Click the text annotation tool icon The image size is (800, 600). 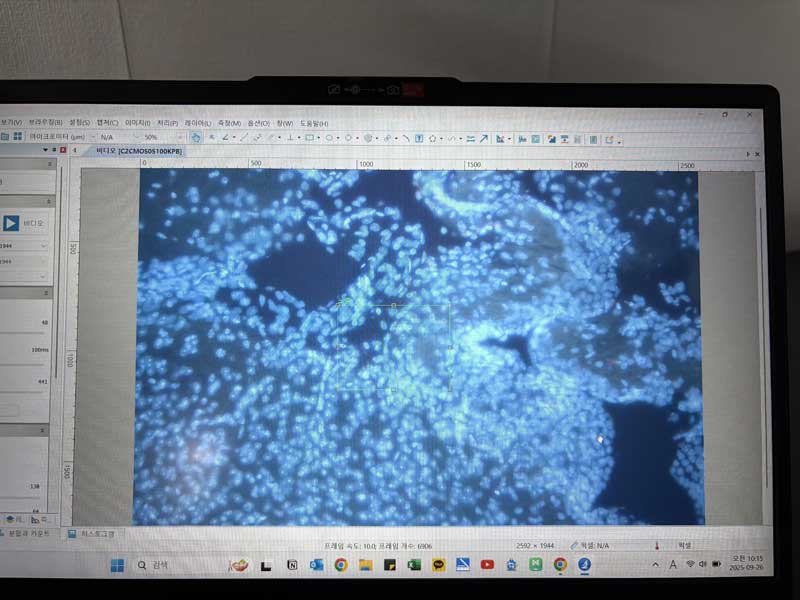419,138
